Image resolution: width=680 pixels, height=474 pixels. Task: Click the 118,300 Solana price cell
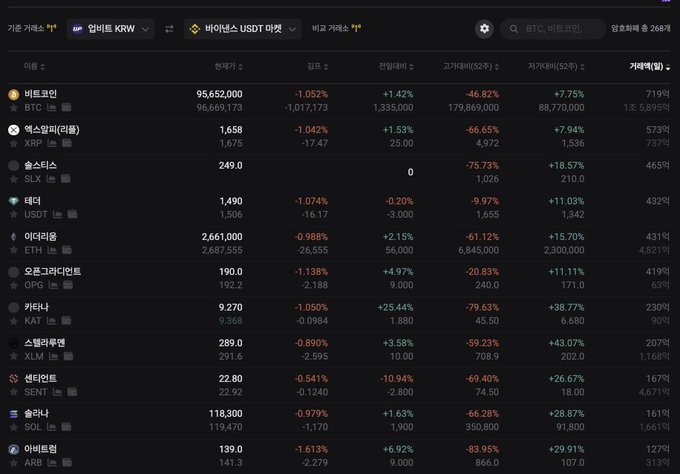tap(226, 414)
